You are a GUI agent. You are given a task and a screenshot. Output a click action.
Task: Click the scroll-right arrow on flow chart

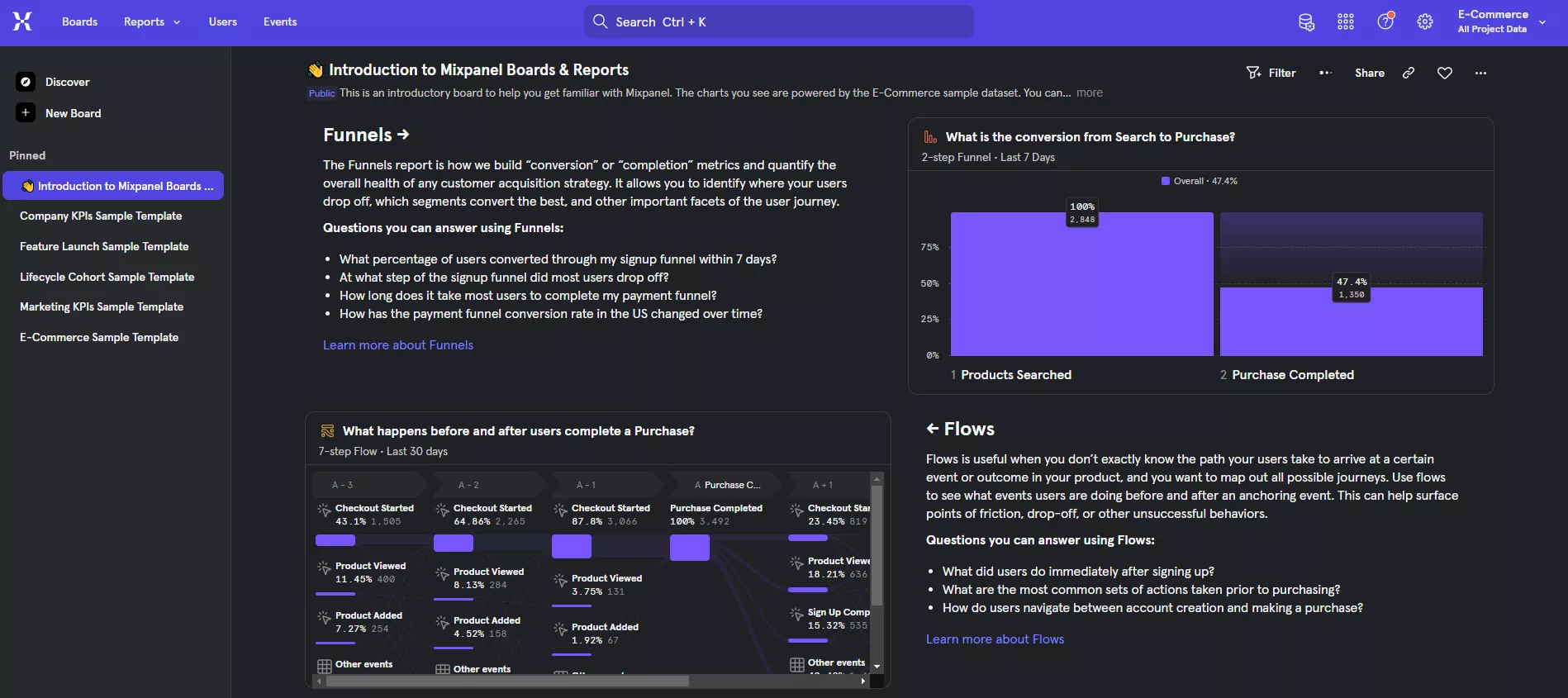[863, 681]
